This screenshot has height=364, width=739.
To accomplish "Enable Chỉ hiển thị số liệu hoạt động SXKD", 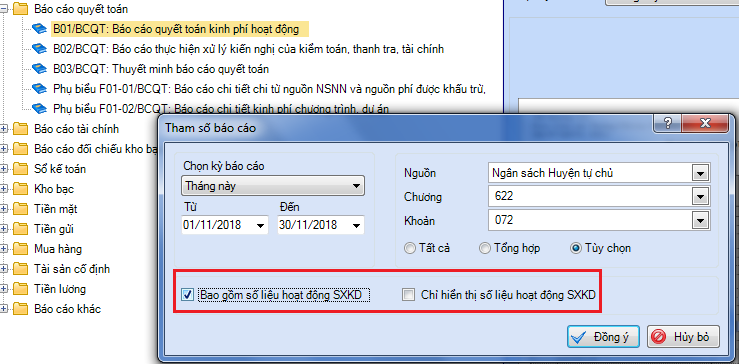I will 408,295.
